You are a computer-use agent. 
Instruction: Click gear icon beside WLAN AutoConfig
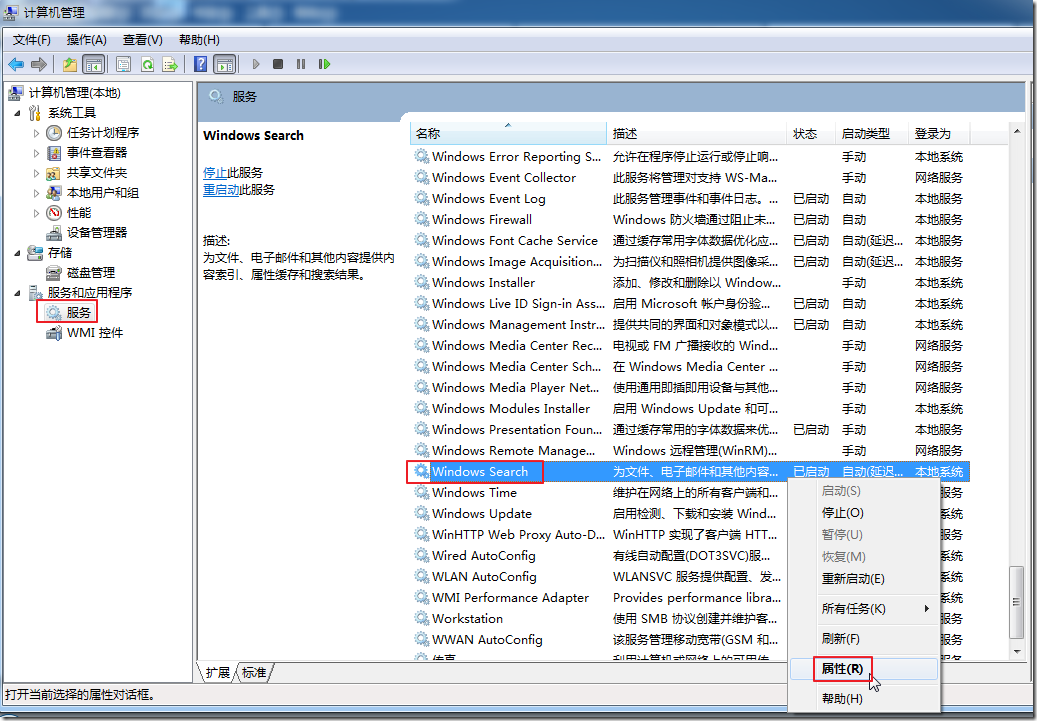pos(421,577)
